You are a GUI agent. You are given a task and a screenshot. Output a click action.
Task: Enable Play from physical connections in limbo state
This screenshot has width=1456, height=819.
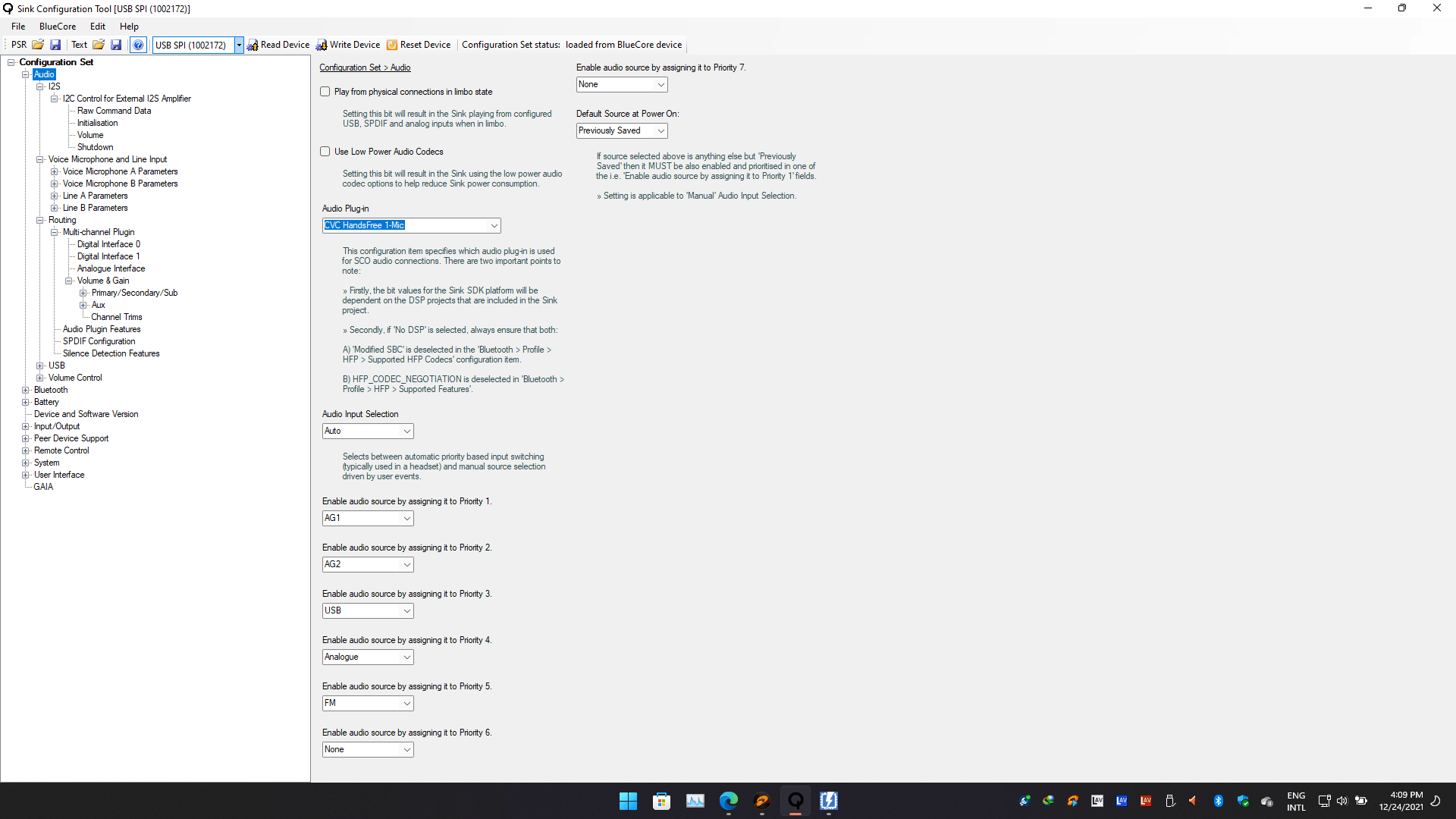325,92
